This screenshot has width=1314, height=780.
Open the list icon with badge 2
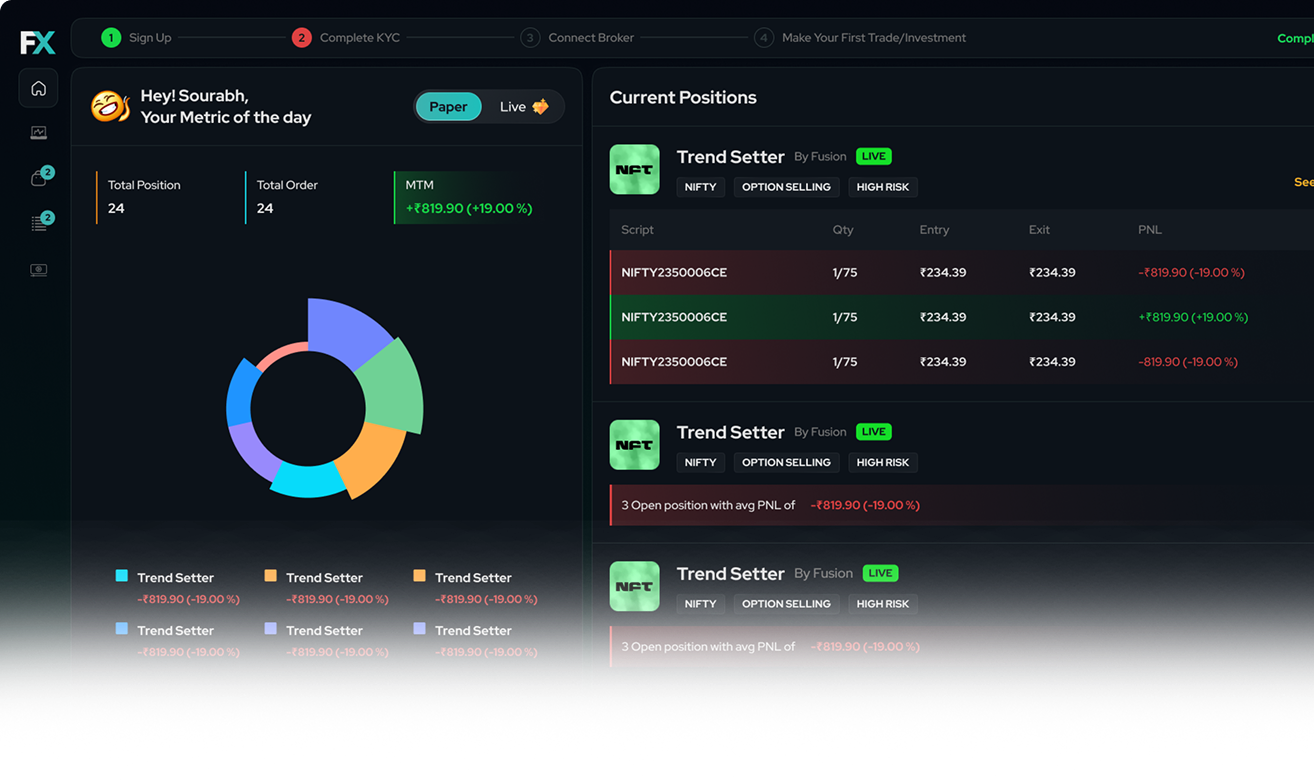tap(39, 224)
